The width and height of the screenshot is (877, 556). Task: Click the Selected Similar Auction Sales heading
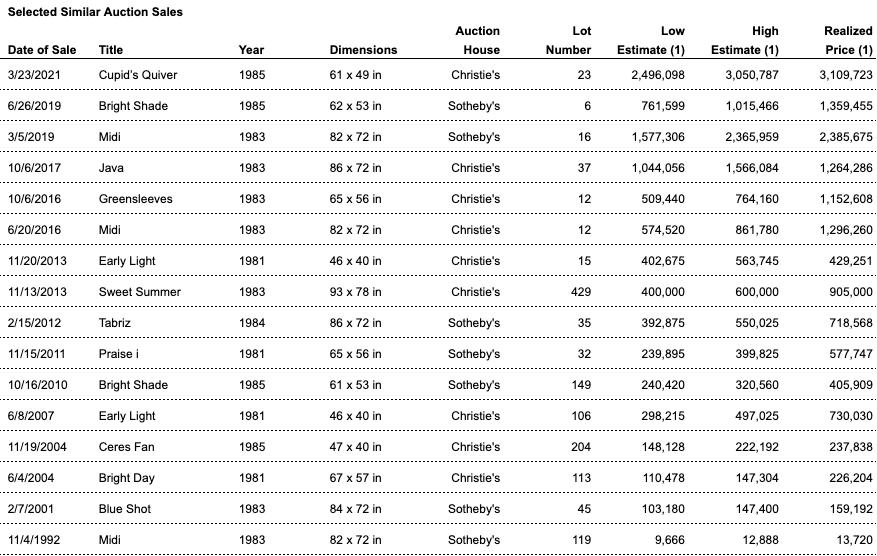[x=96, y=12]
